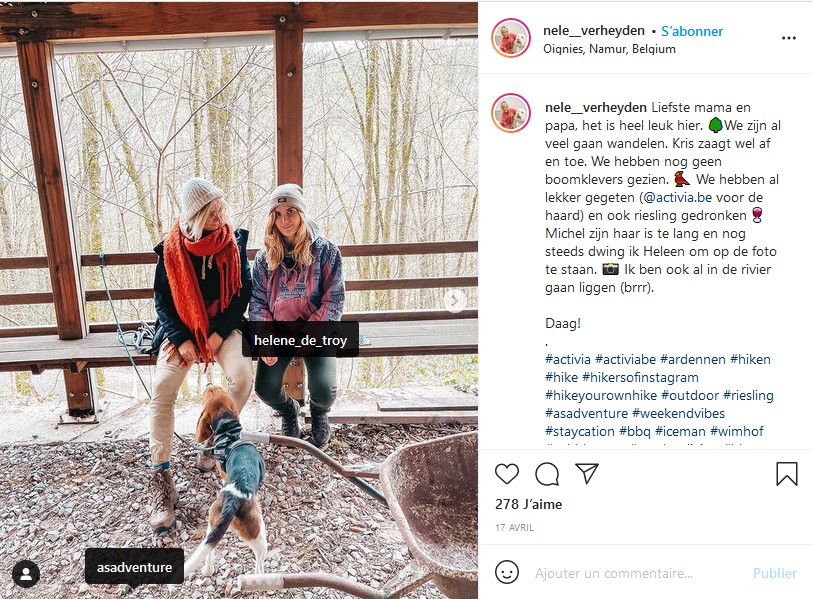Like the post with heart icon
813x599 pixels.
tap(507, 474)
